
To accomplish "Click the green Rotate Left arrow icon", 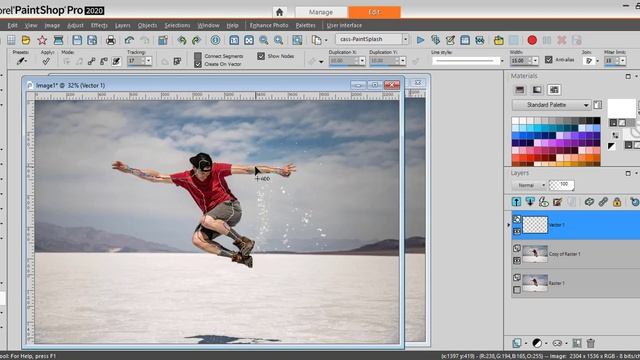I will point(182,40).
